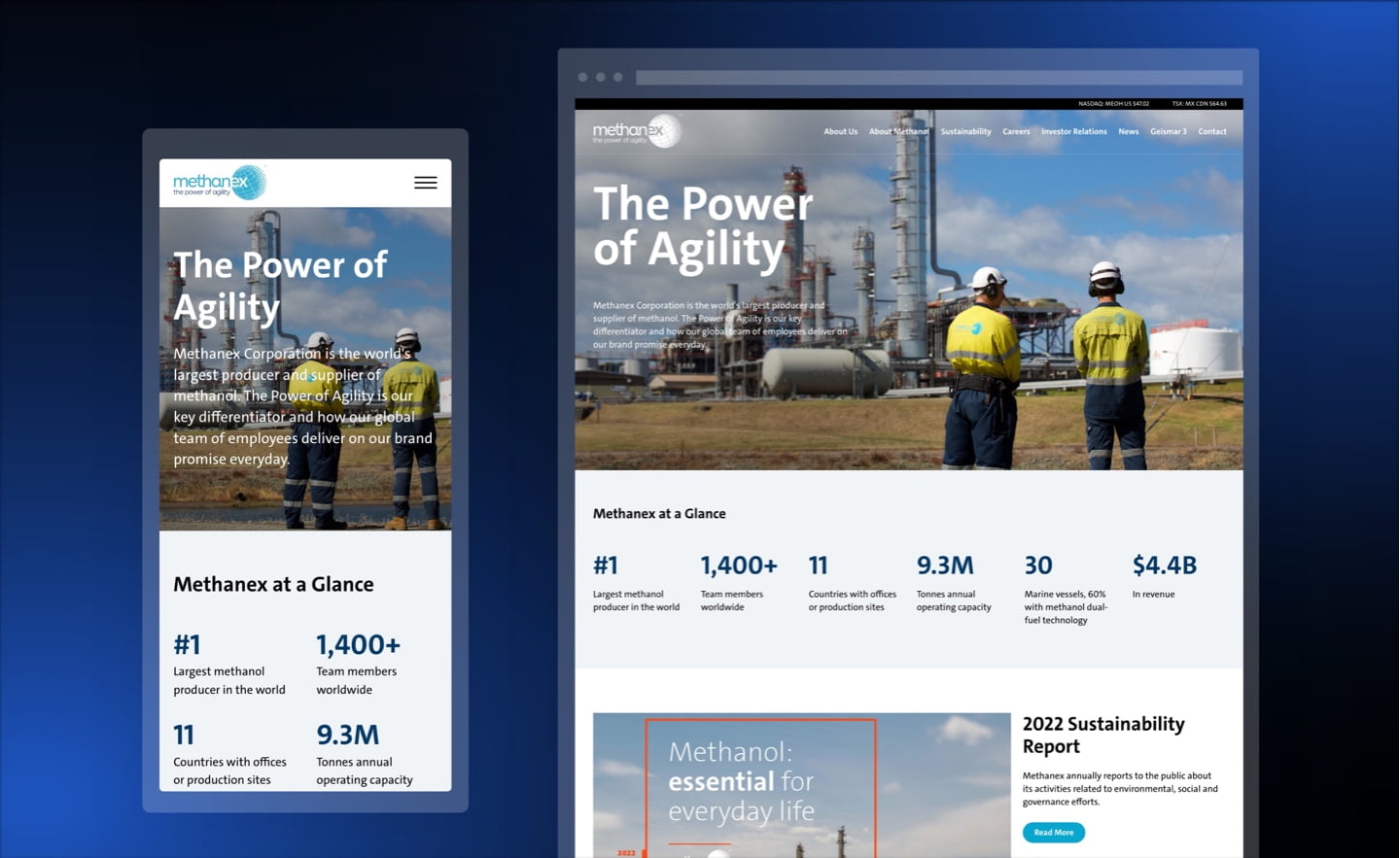Click 'Marine vessels, 60% with methanol' text
The height and width of the screenshot is (858, 1400).
1066,606
